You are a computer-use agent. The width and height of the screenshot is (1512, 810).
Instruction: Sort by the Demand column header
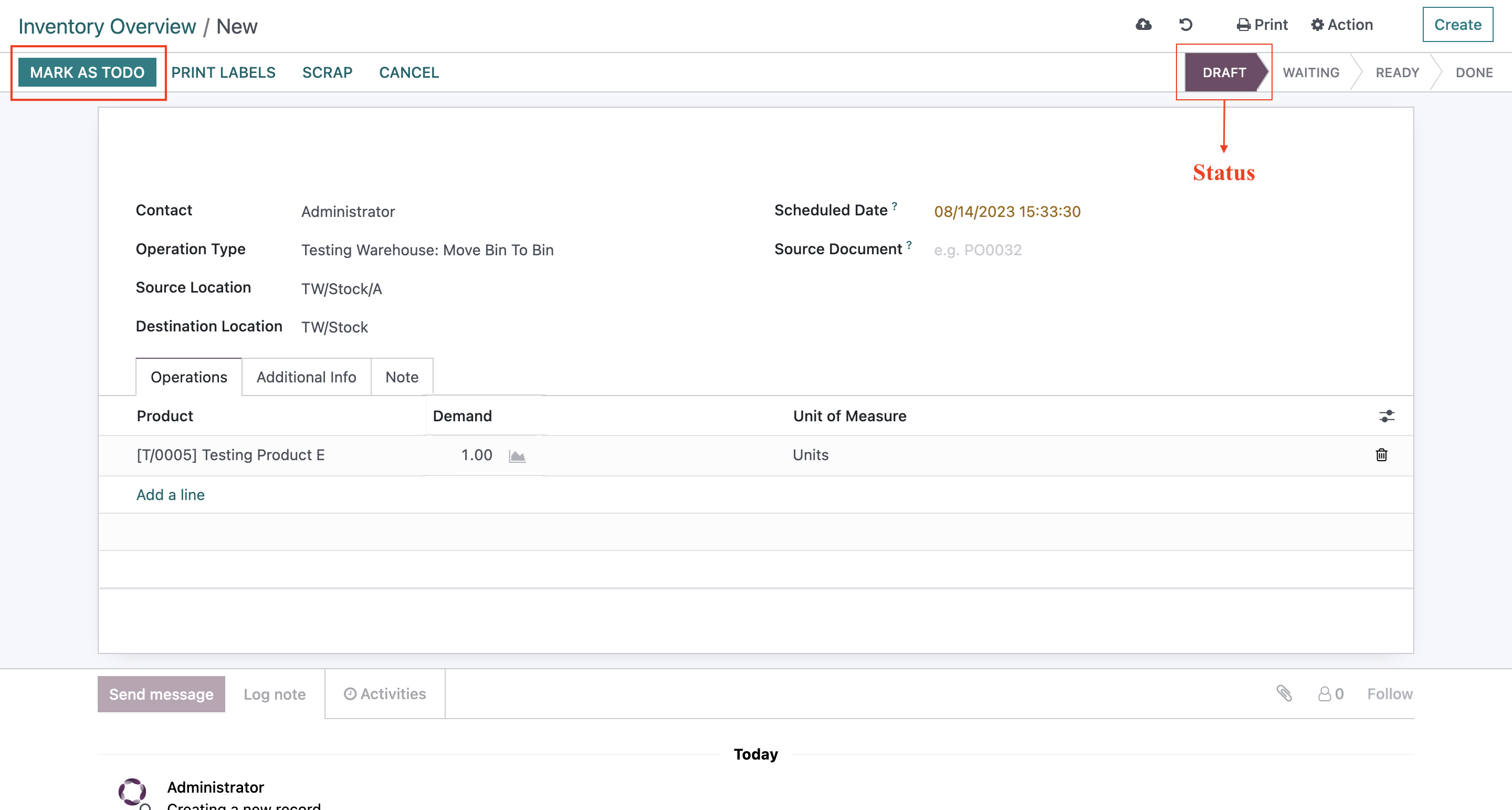(x=463, y=416)
